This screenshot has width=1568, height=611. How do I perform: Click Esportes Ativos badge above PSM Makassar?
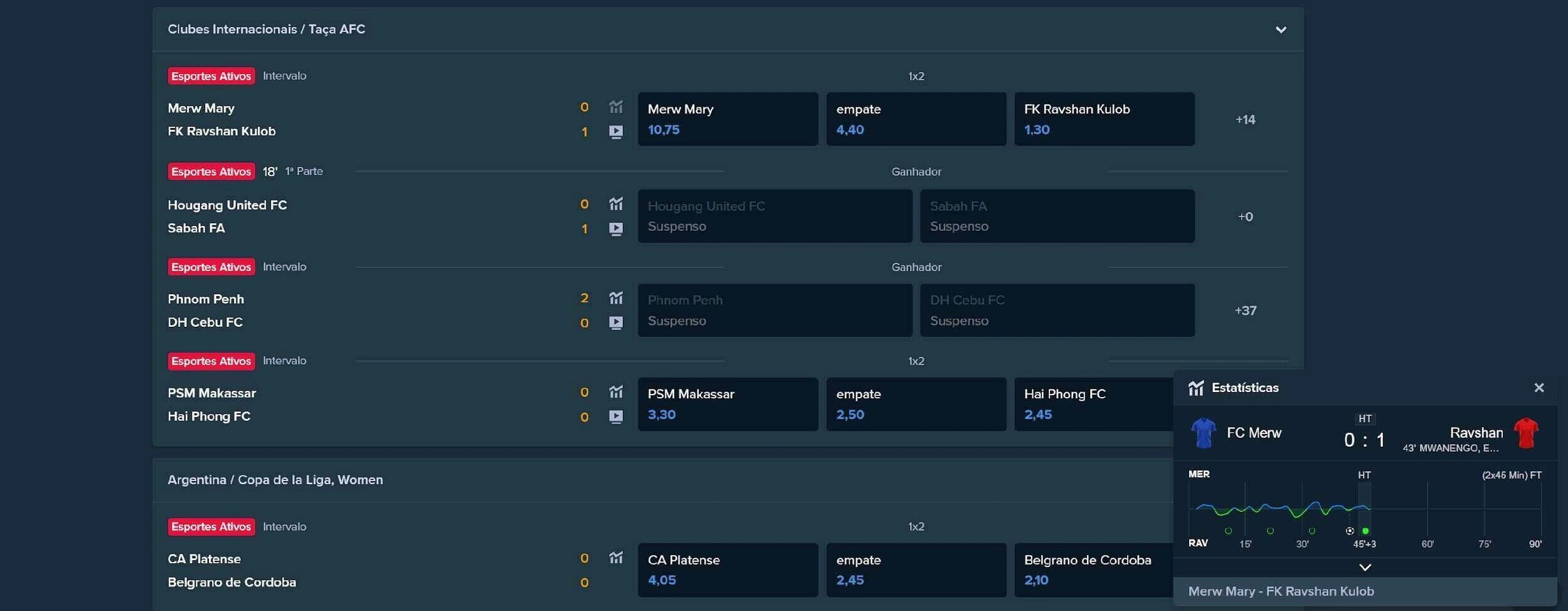211,361
